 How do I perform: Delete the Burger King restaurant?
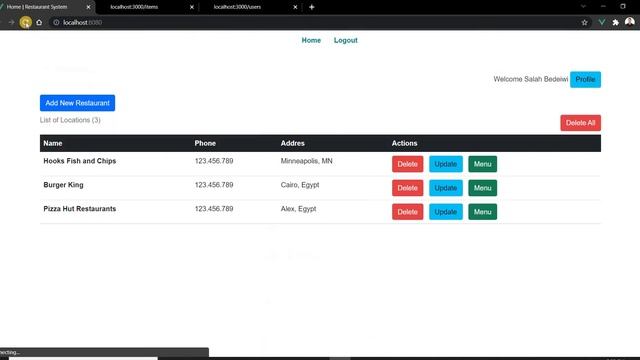pyautogui.click(x=407, y=188)
